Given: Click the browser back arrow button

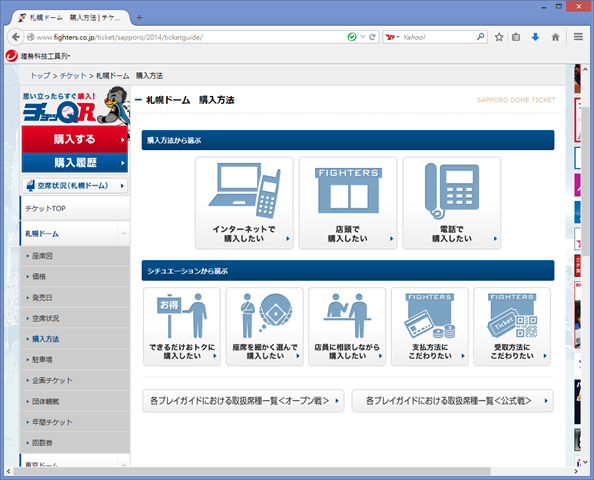Looking at the screenshot, I should 16,37.
